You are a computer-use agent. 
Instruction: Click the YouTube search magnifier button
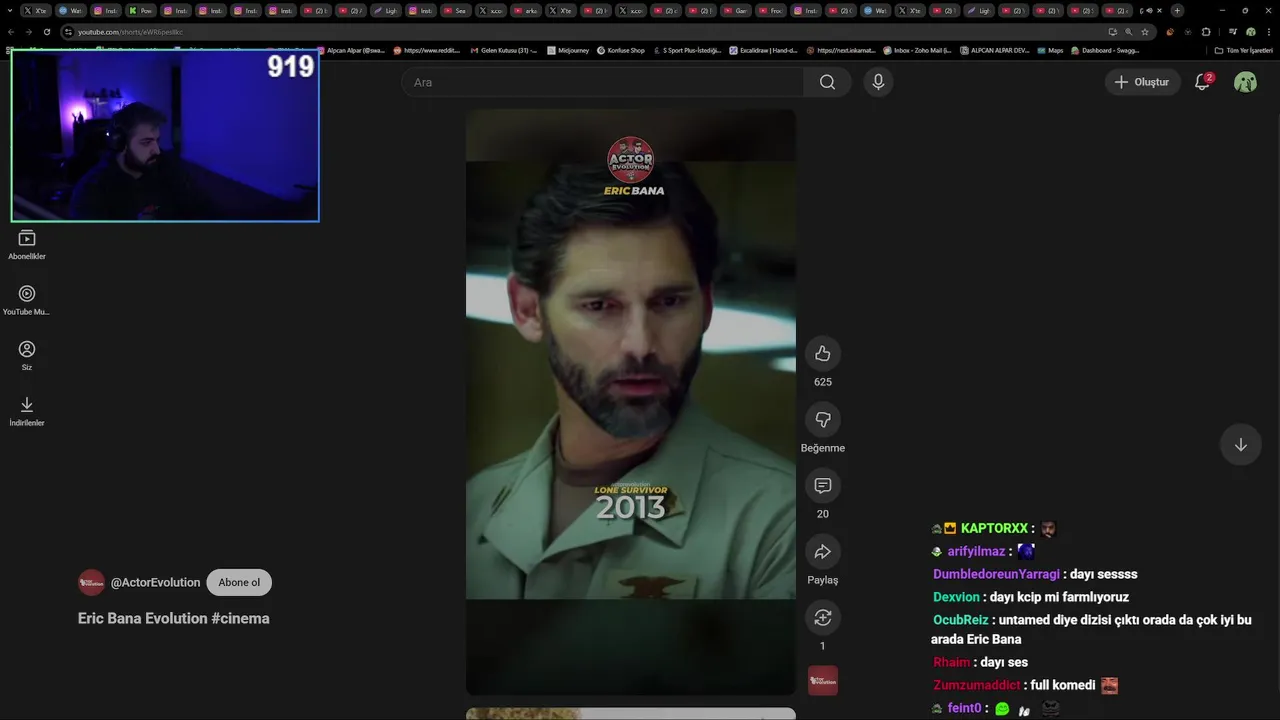(827, 82)
